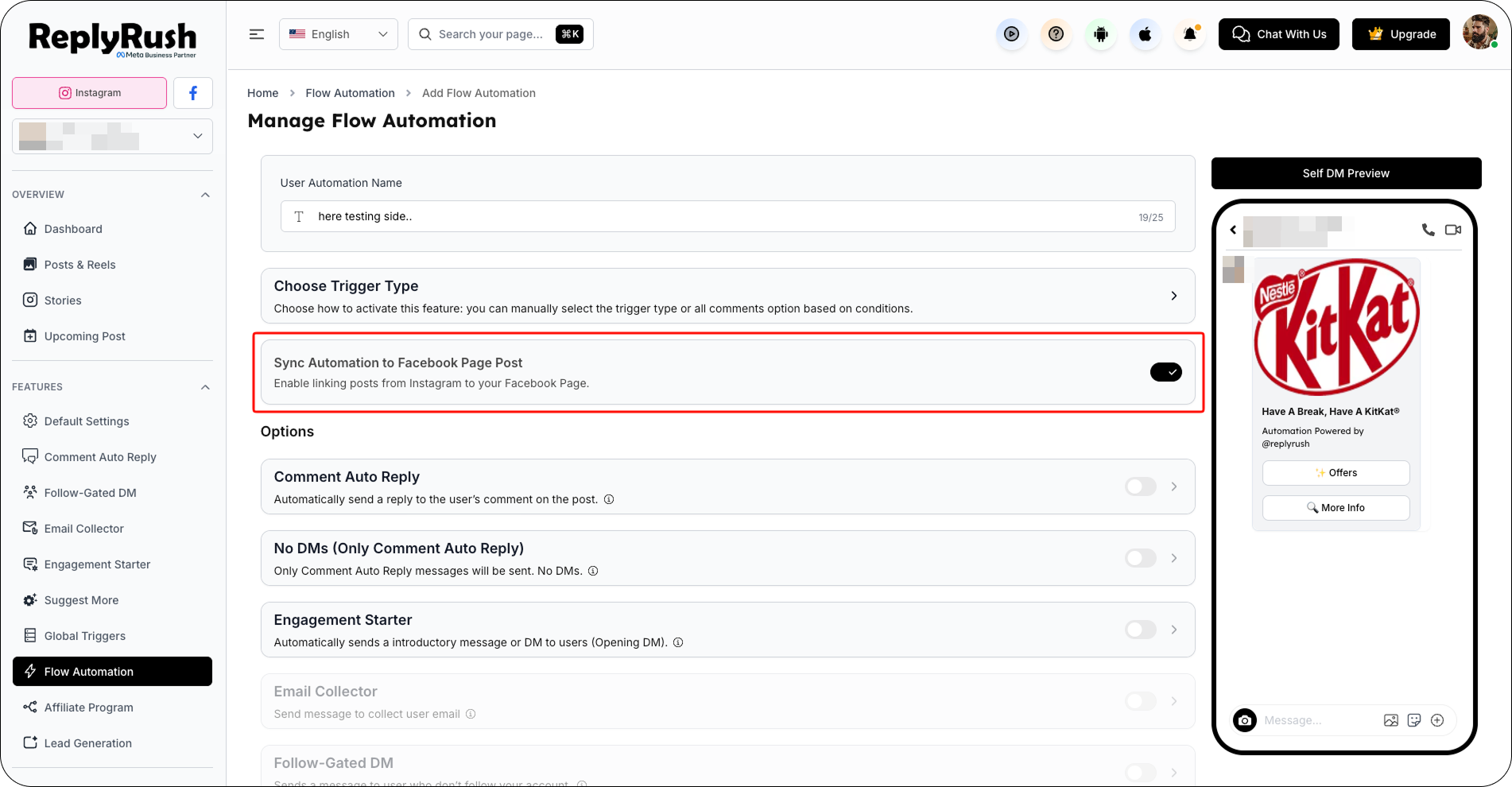The width and height of the screenshot is (1512, 787).
Task: Tap the image gallery icon in preview
Action: click(1391, 720)
